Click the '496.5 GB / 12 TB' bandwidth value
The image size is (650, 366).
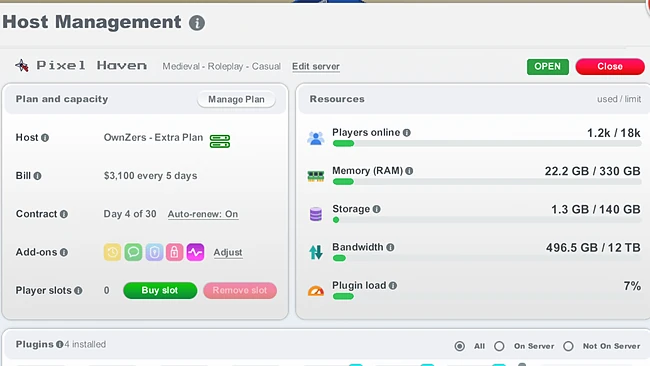pyautogui.click(x=593, y=248)
